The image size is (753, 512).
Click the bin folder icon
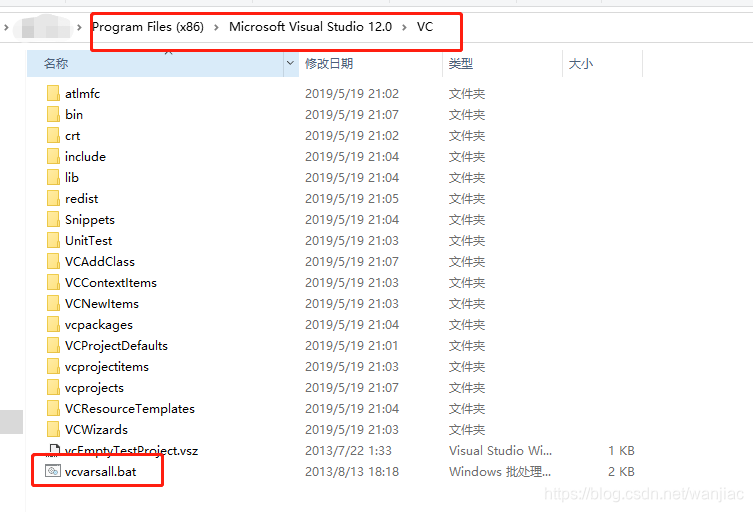click(54, 114)
